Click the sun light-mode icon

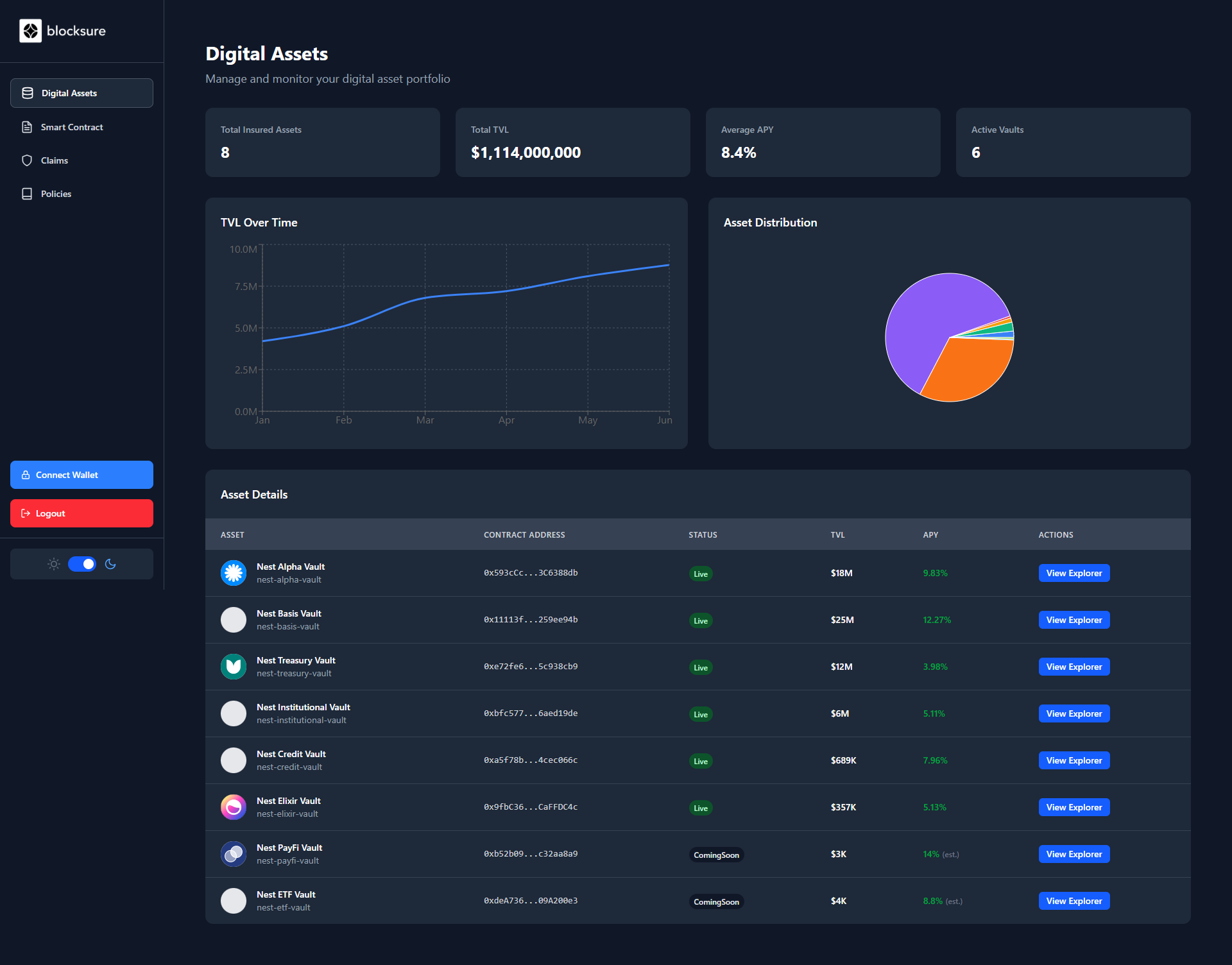coord(54,564)
